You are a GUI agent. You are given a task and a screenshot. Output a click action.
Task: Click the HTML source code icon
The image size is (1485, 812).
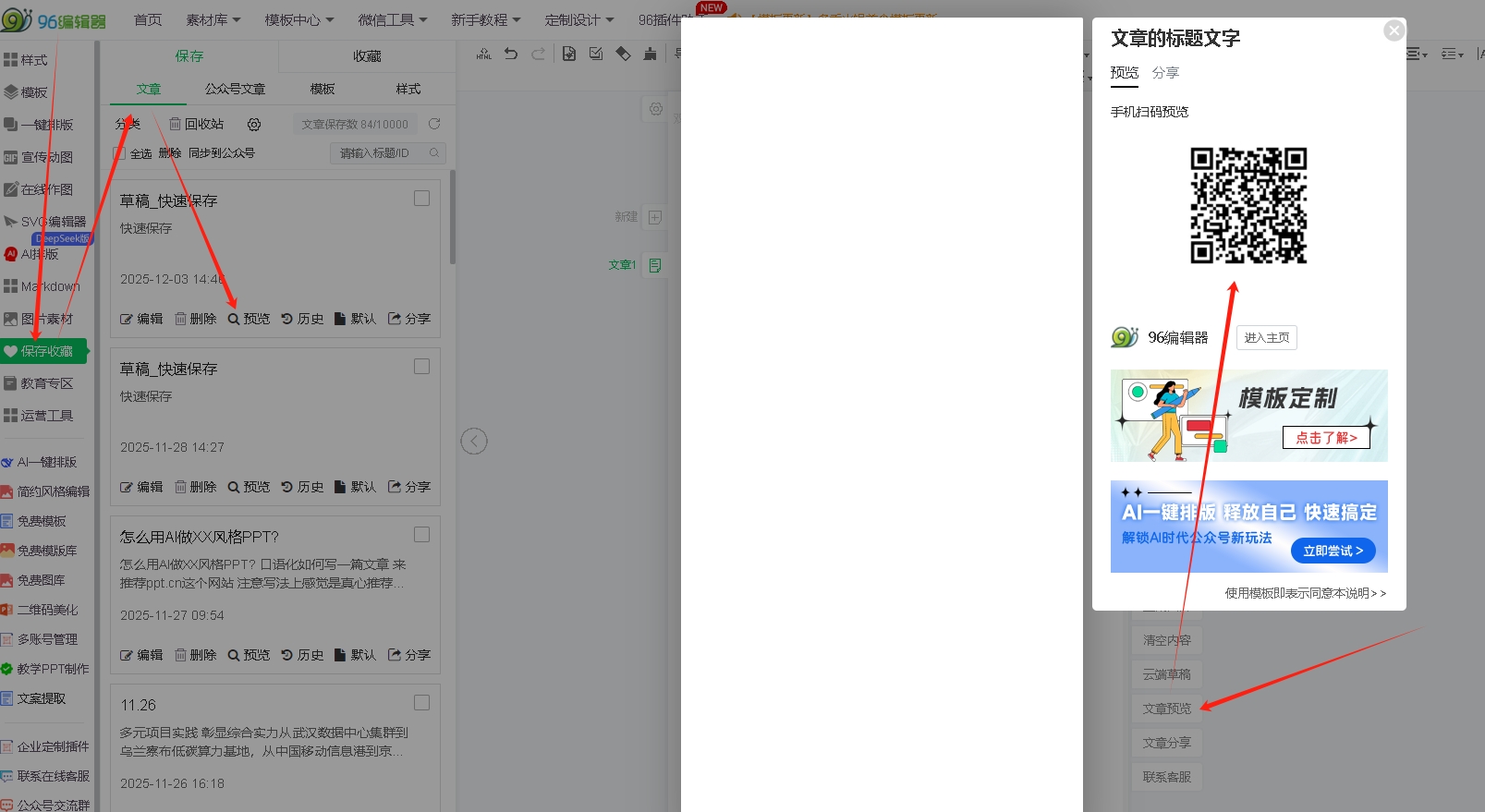(483, 55)
